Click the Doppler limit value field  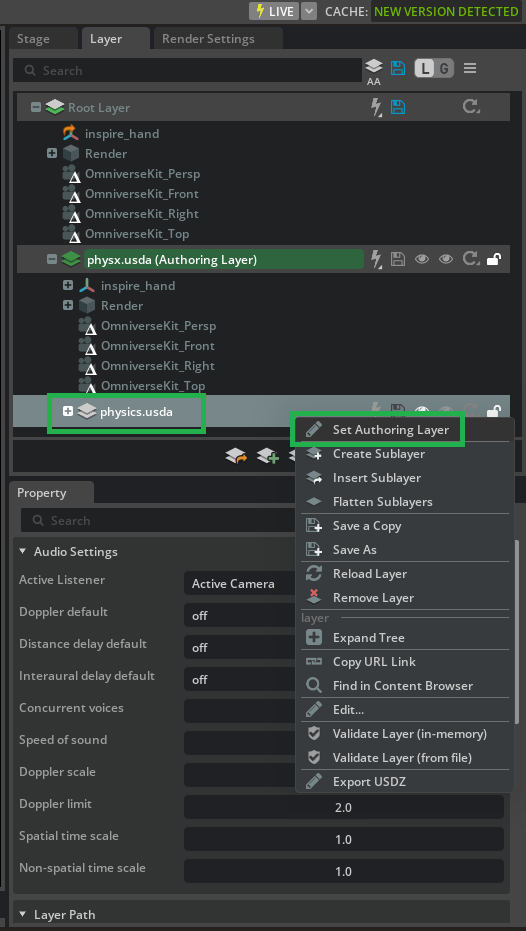point(344,808)
